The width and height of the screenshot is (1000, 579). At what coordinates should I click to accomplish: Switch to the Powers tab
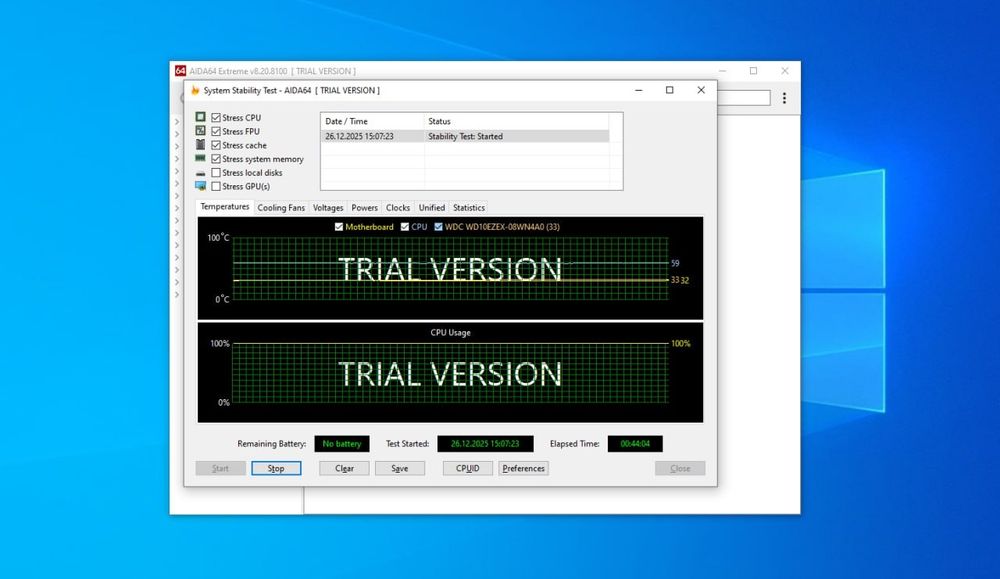click(x=364, y=208)
